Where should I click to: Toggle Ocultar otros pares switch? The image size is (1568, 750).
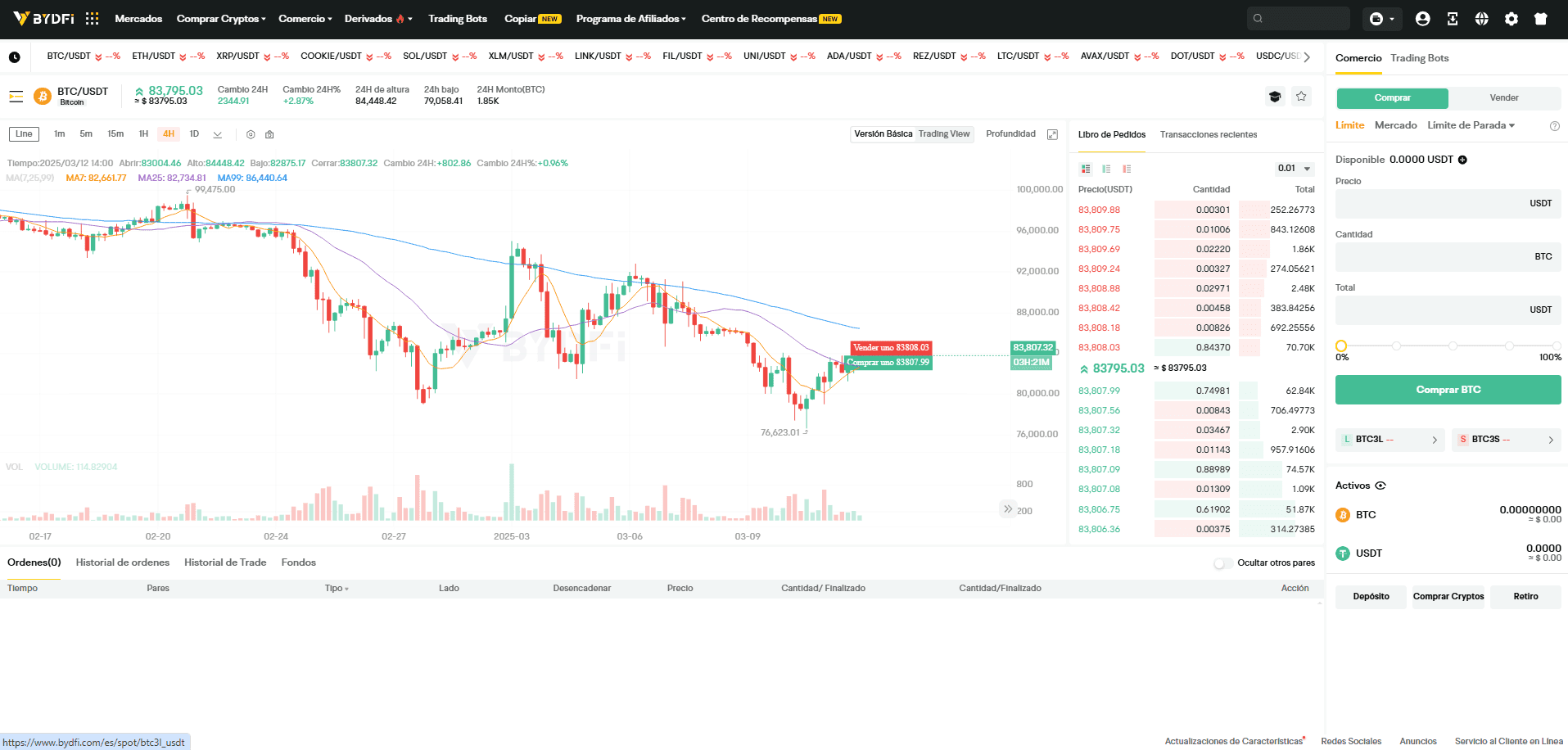(1222, 563)
